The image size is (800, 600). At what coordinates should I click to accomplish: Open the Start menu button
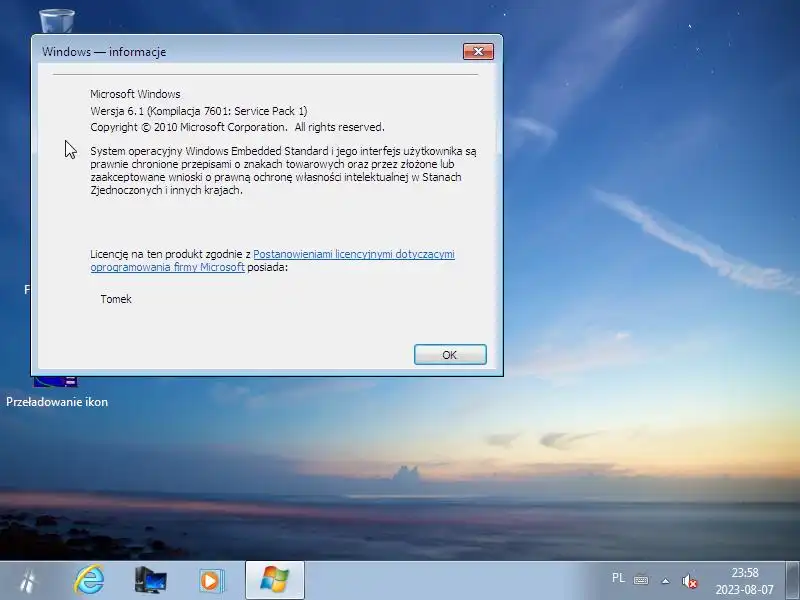(28, 581)
